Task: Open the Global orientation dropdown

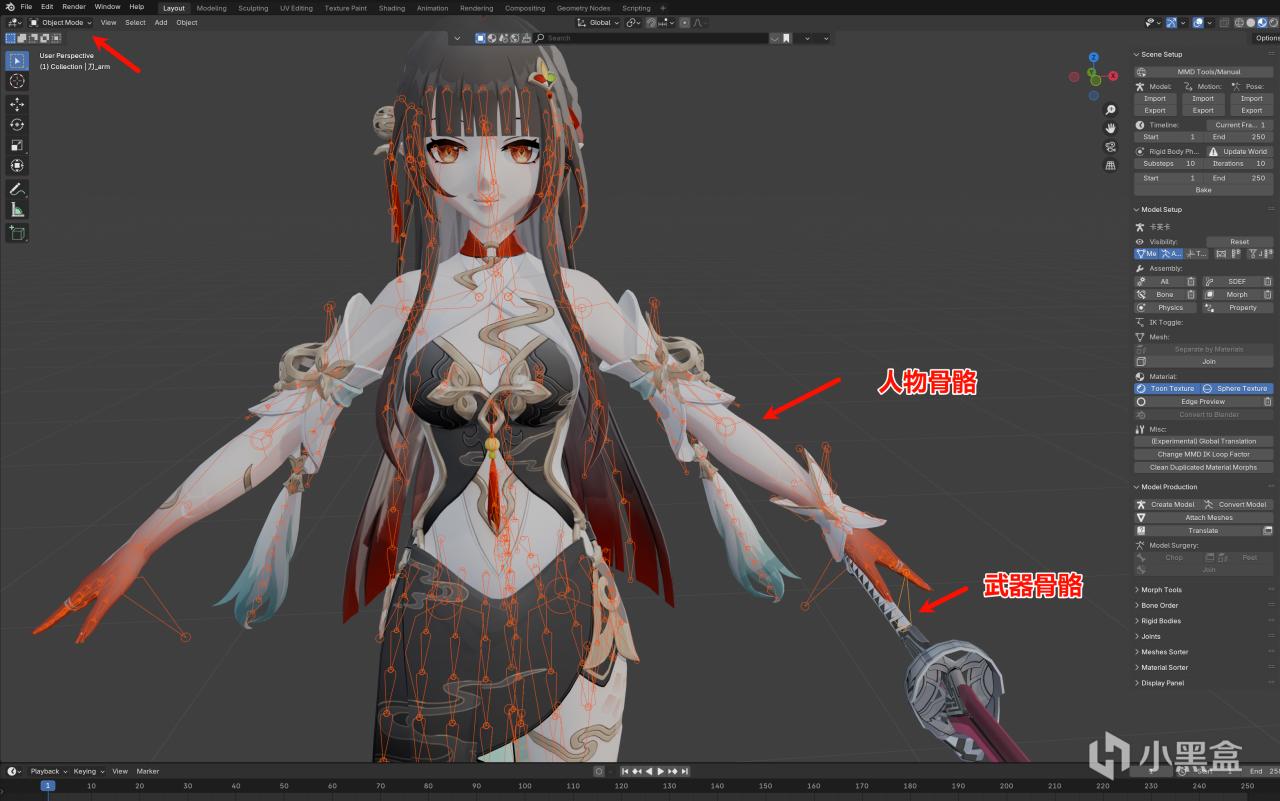Action: tap(598, 22)
